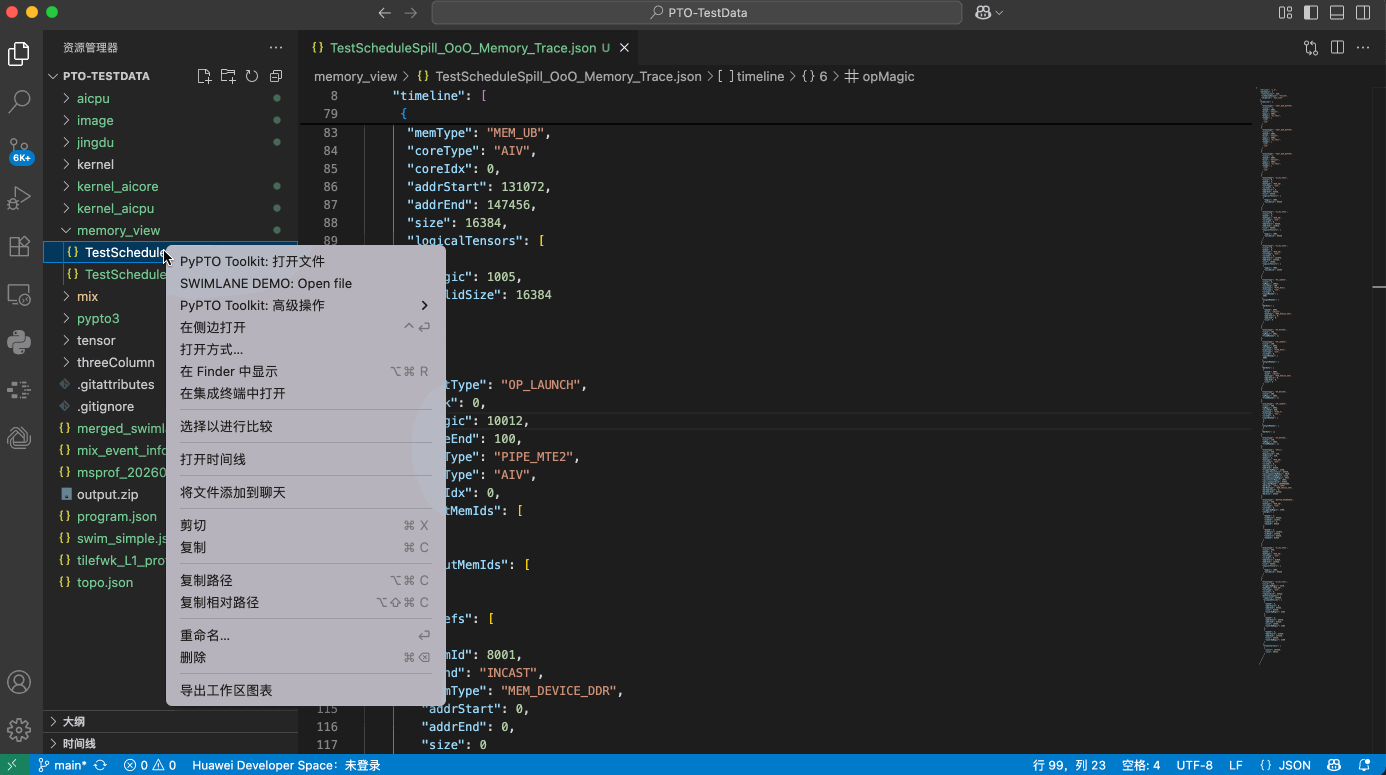The image size is (1386, 775).
Task: Open Source Control view with 6K+ badge
Action: 19,150
